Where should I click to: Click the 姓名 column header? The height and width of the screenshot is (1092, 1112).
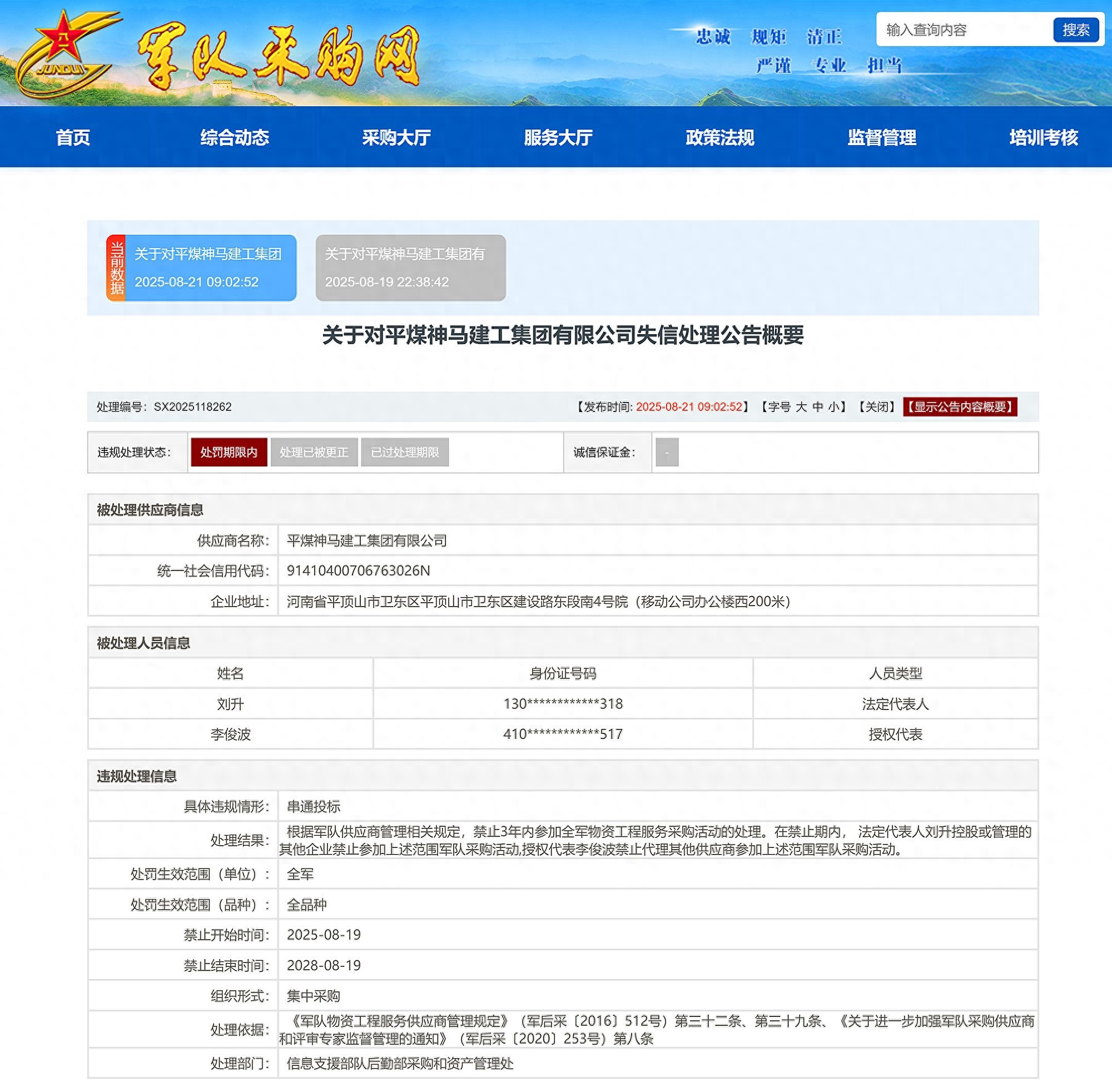coord(231,673)
